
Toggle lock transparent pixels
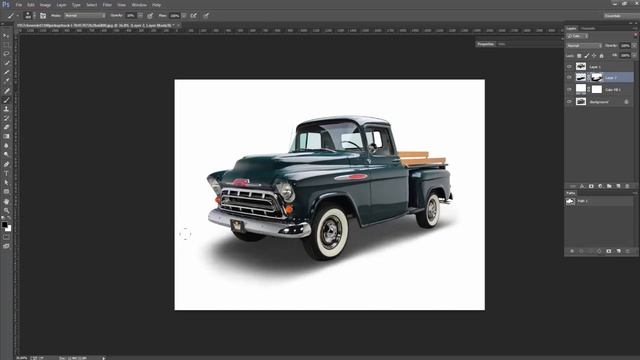click(x=579, y=56)
